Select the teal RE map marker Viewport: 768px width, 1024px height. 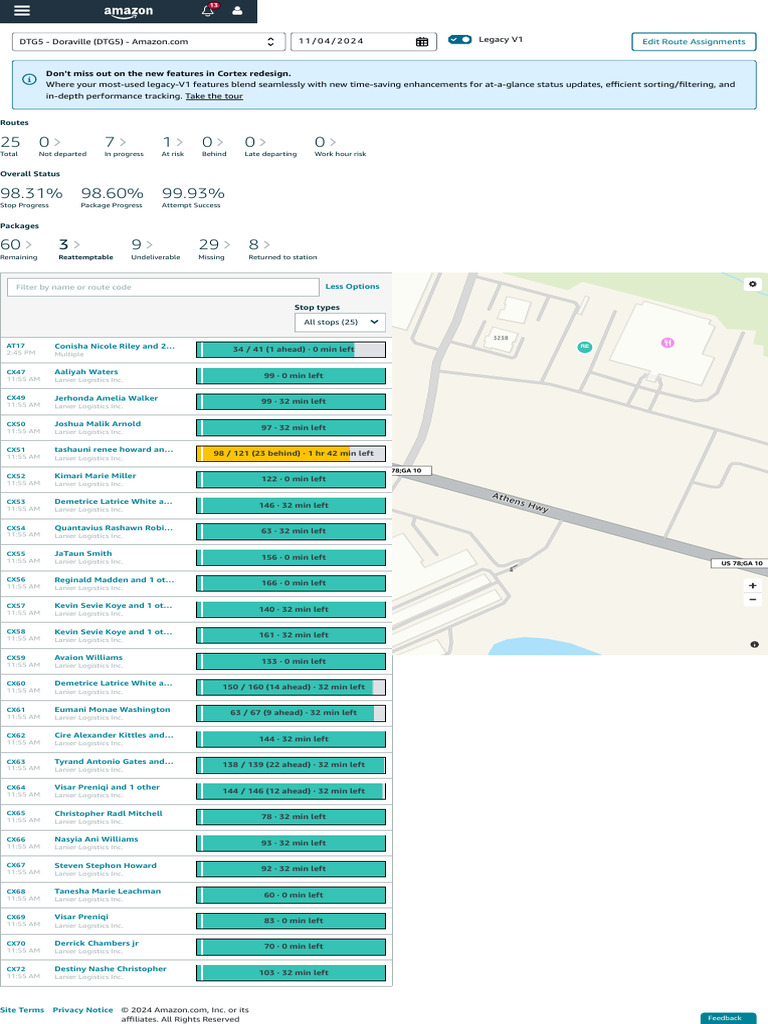(584, 347)
